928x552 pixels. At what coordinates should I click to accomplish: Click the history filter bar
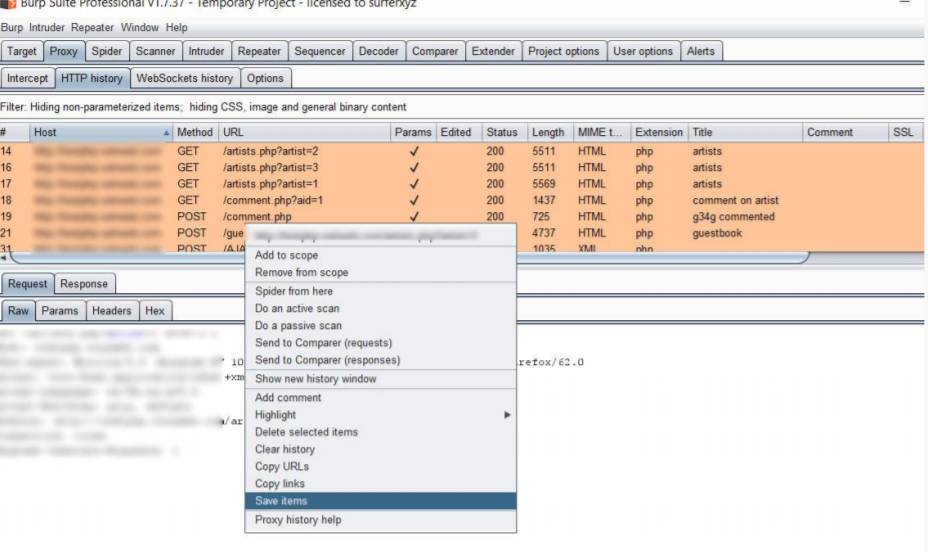pyautogui.click(x=462, y=107)
